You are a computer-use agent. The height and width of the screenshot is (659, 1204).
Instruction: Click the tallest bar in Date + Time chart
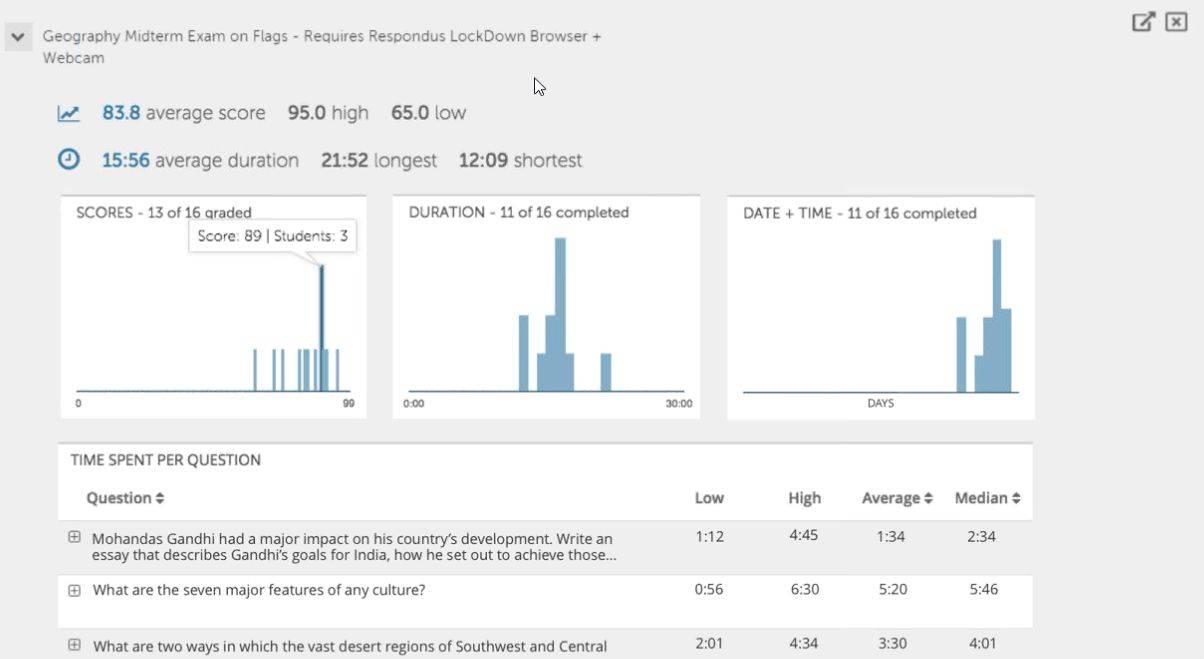[x=996, y=315]
